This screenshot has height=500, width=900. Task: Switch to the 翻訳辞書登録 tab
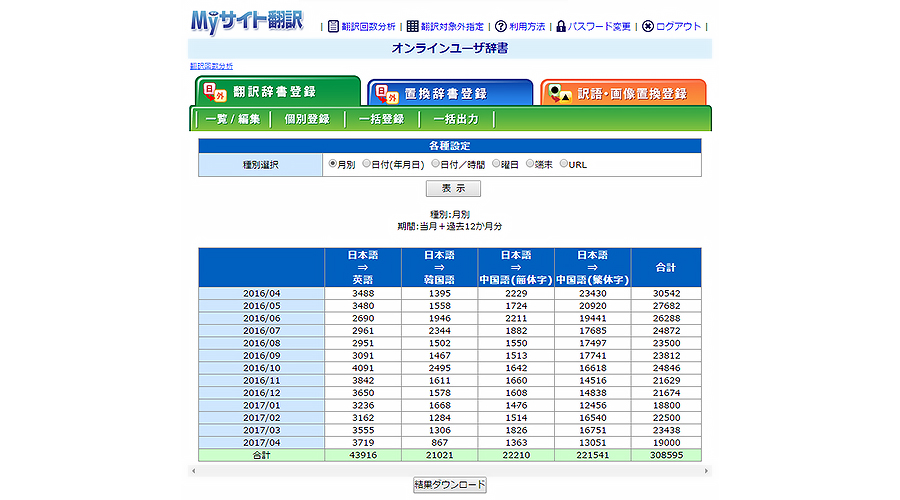(x=278, y=91)
